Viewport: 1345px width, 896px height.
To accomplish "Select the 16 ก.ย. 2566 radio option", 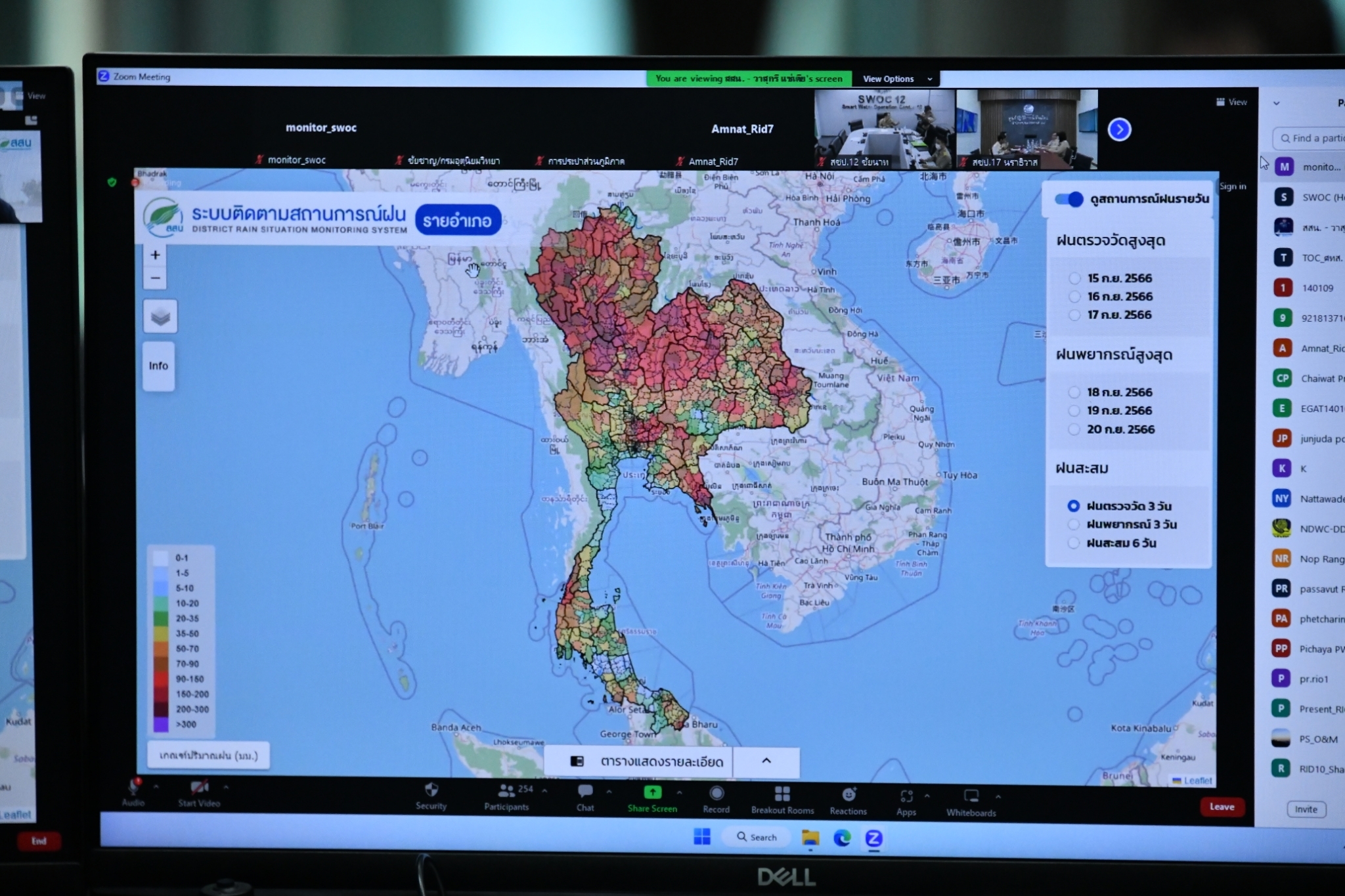I will coord(1074,297).
